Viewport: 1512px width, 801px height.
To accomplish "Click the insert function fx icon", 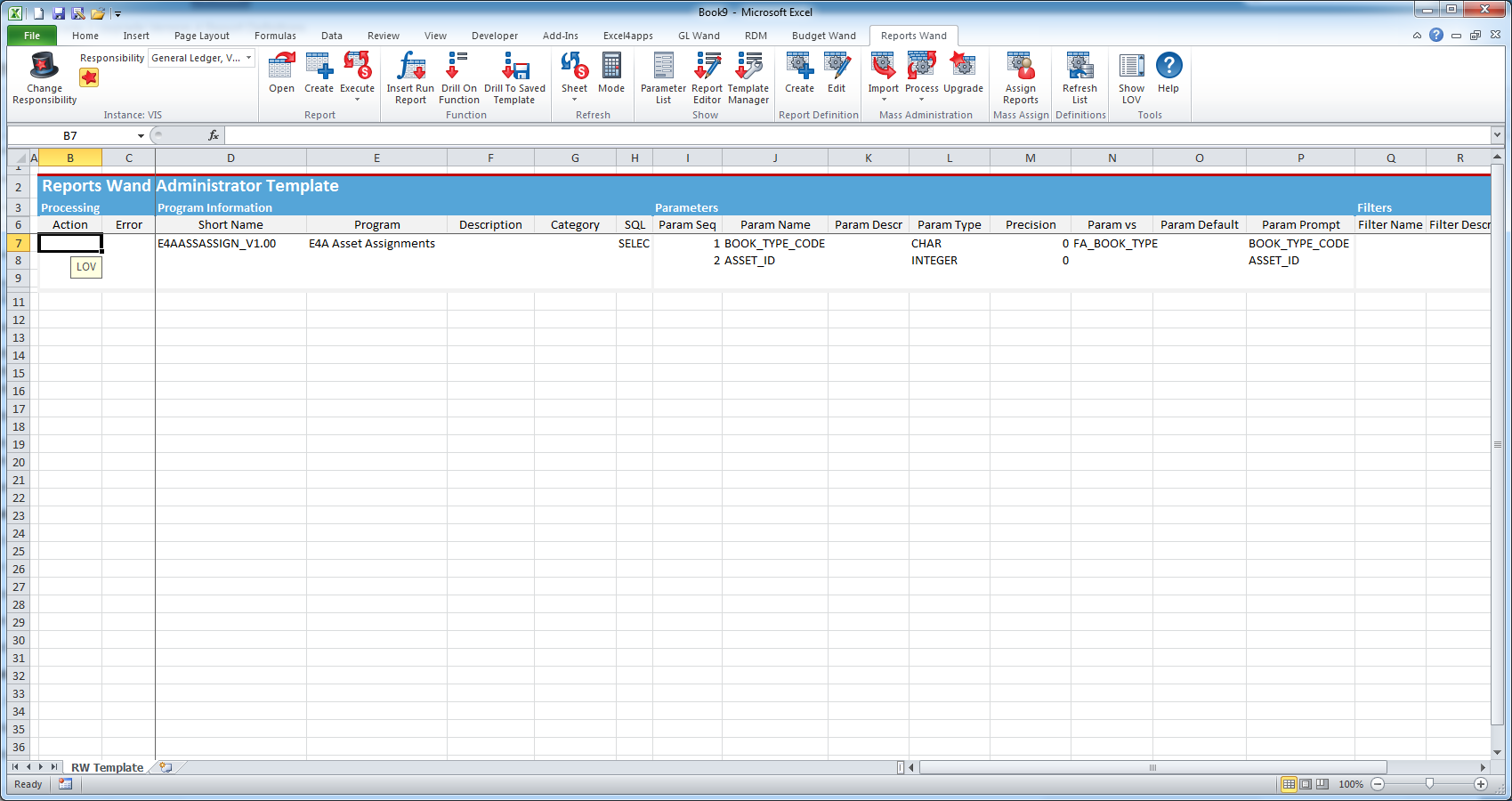I will tap(214, 135).
